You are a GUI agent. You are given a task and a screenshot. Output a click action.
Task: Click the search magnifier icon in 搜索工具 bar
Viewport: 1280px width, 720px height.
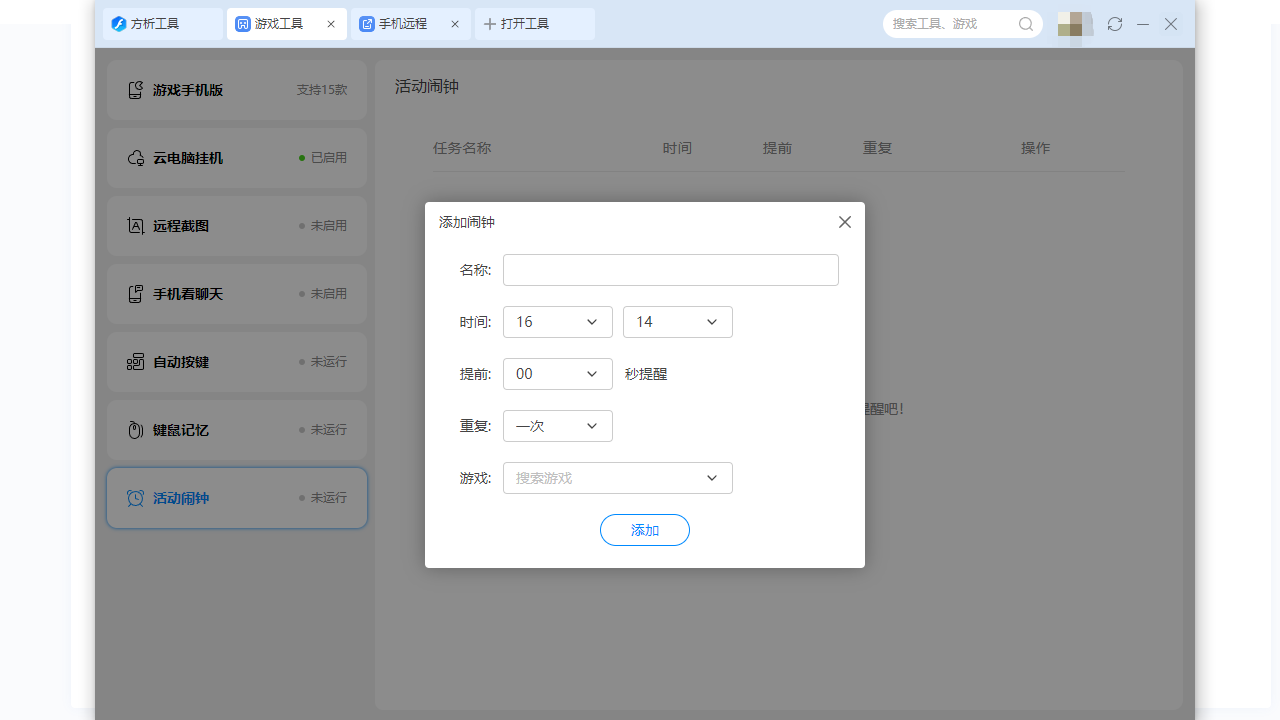tap(1025, 23)
